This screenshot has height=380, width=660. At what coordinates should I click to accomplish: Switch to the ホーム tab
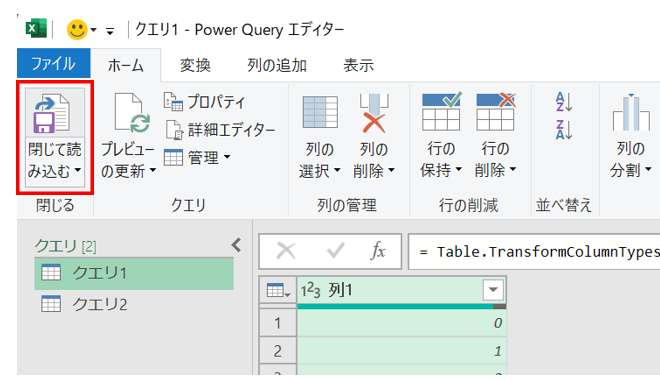point(125,65)
